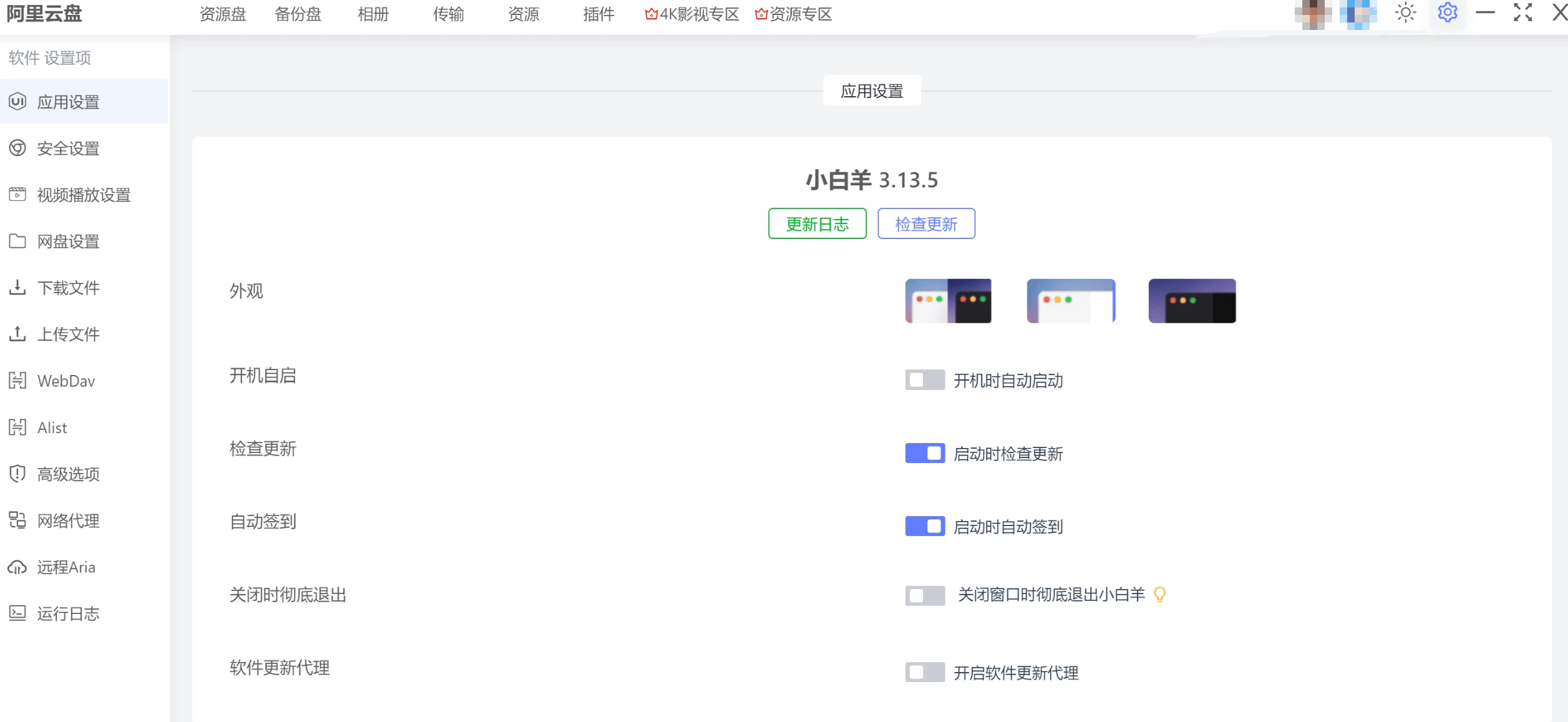Click the first user avatar
Screen dimensions: 1568x722
[x=1313, y=14]
